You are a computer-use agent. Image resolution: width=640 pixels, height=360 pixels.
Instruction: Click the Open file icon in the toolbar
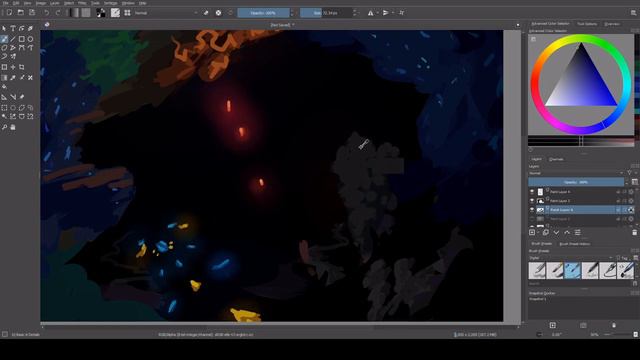(x=20, y=13)
